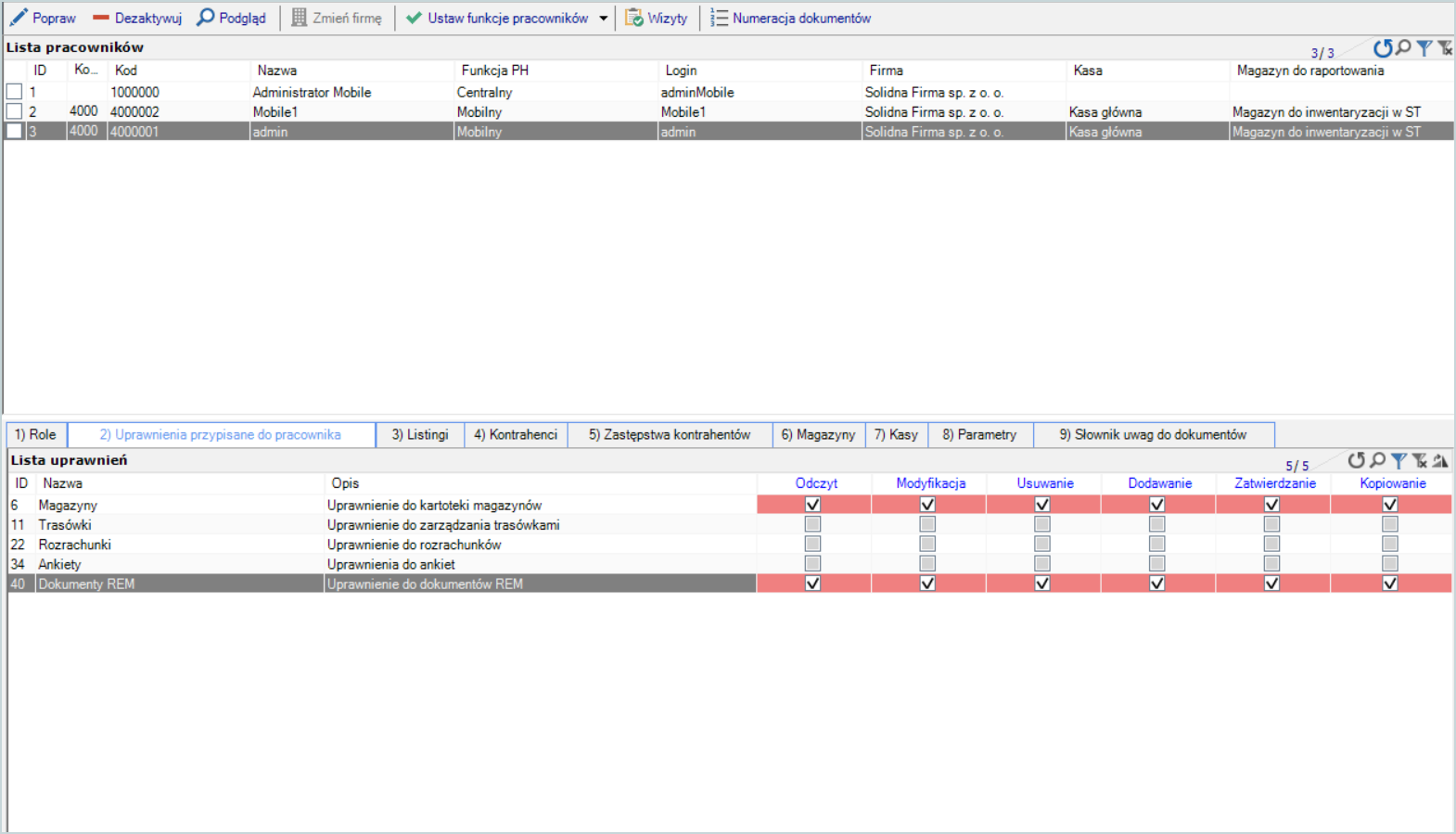The height and width of the screenshot is (834, 1456).
Task: Uncheck Modyfikacja for the Magazyny permission
Action: click(x=927, y=505)
